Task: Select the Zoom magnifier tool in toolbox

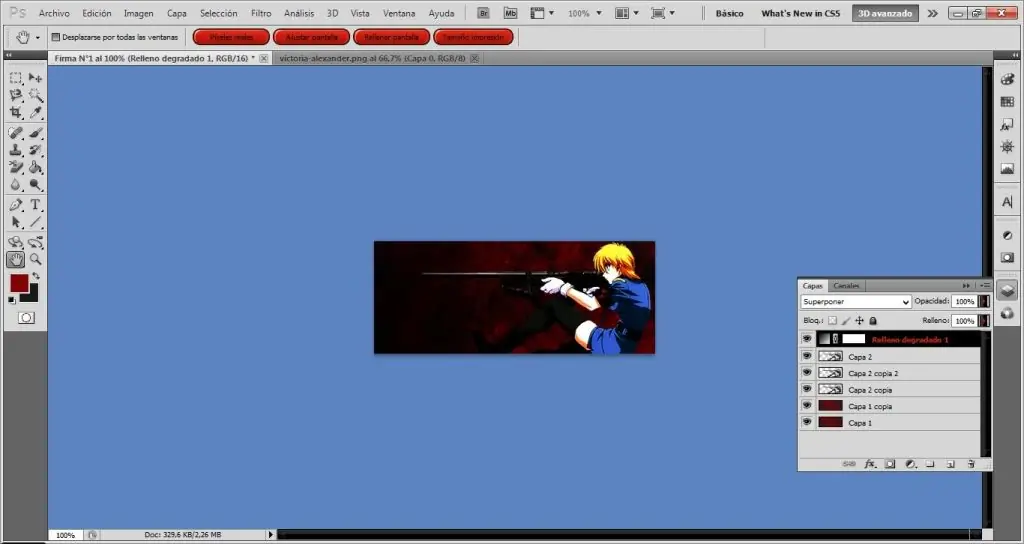Action: coord(35,260)
